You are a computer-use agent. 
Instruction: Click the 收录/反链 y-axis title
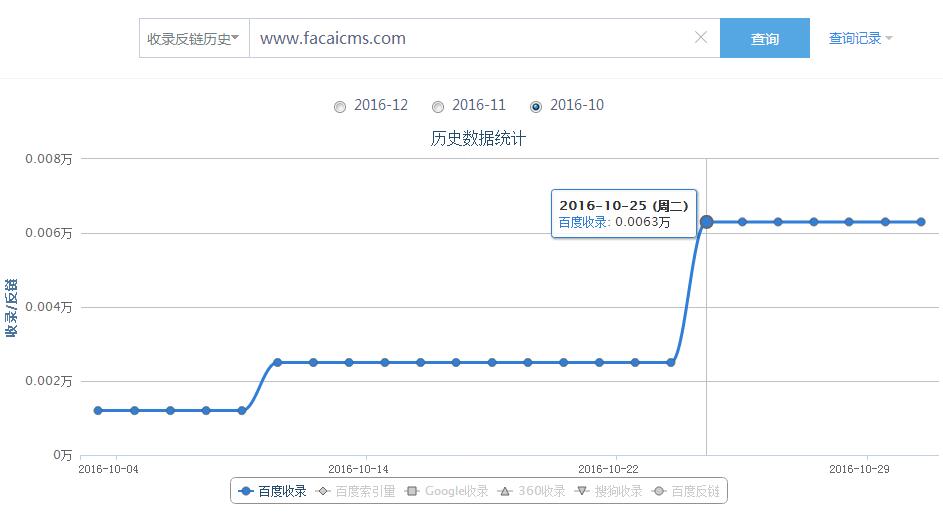(x=11, y=308)
